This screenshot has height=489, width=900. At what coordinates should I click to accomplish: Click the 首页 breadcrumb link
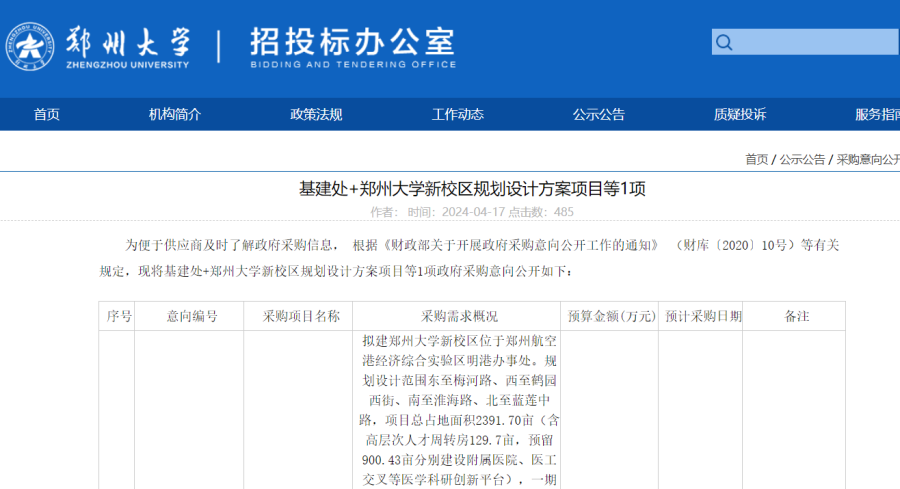(756, 159)
